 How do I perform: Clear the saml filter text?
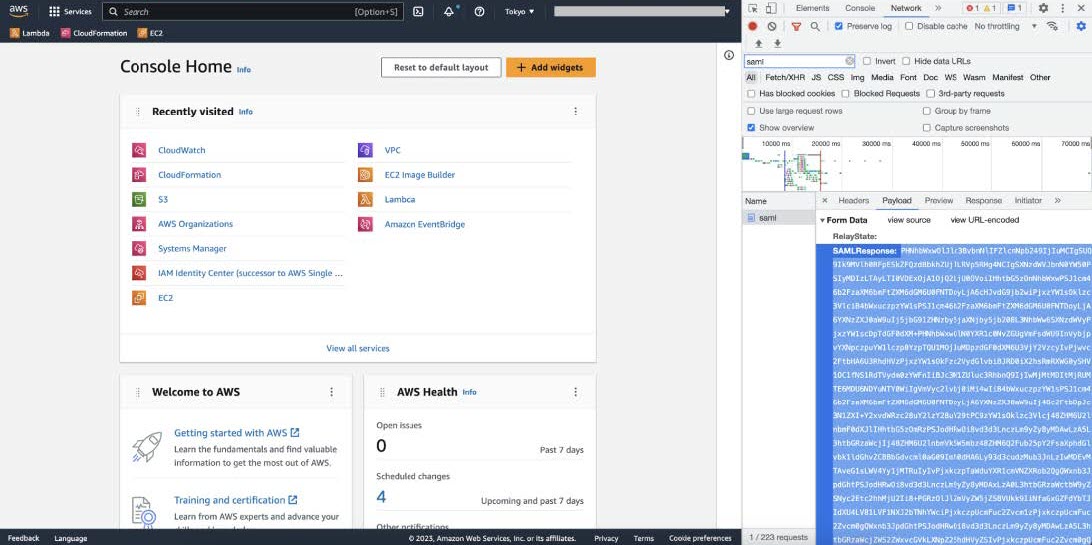pos(850,61)
